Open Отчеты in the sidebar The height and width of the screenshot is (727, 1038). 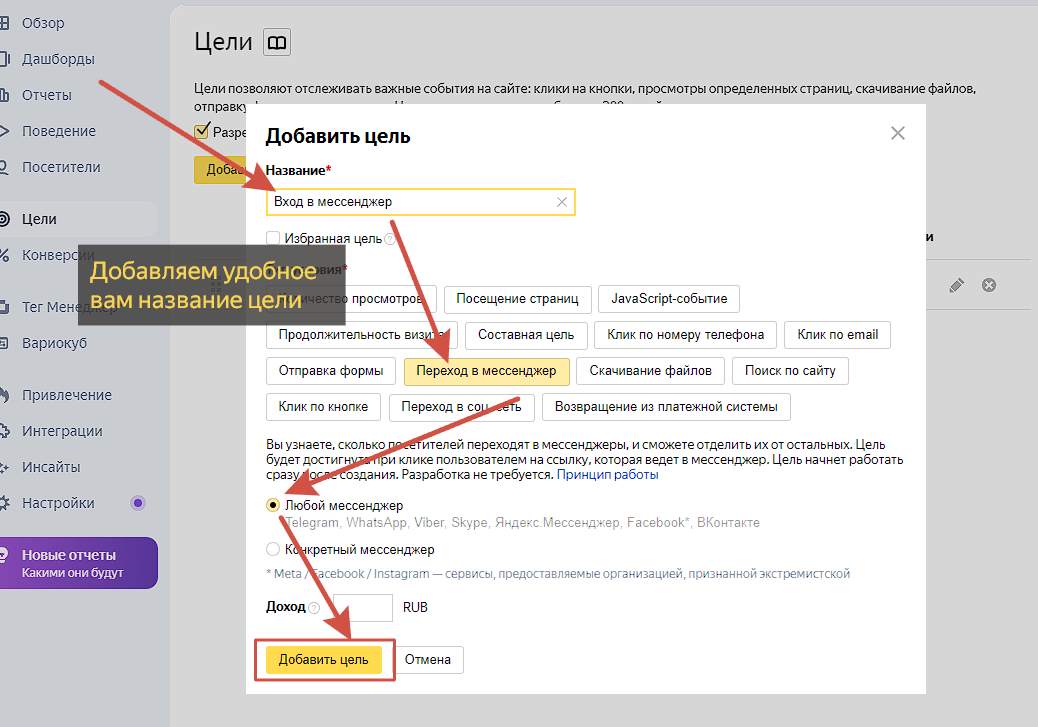(46, 95)
